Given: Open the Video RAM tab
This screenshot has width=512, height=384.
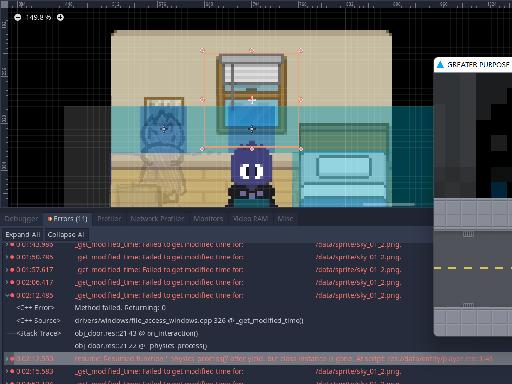Looking at the screenshot, I should pyautogui.click(x=250, y=219).
